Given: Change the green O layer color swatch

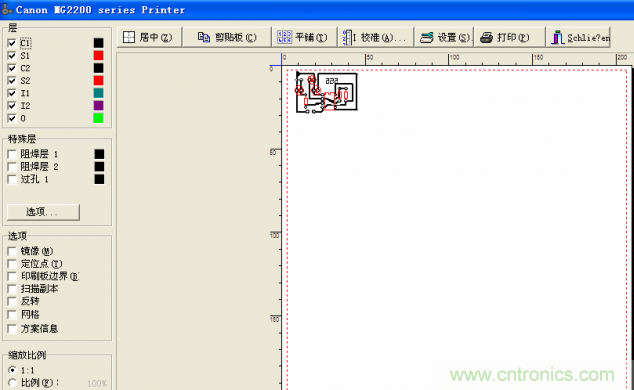Looking at the screenshot, I should tap(99, 118).
